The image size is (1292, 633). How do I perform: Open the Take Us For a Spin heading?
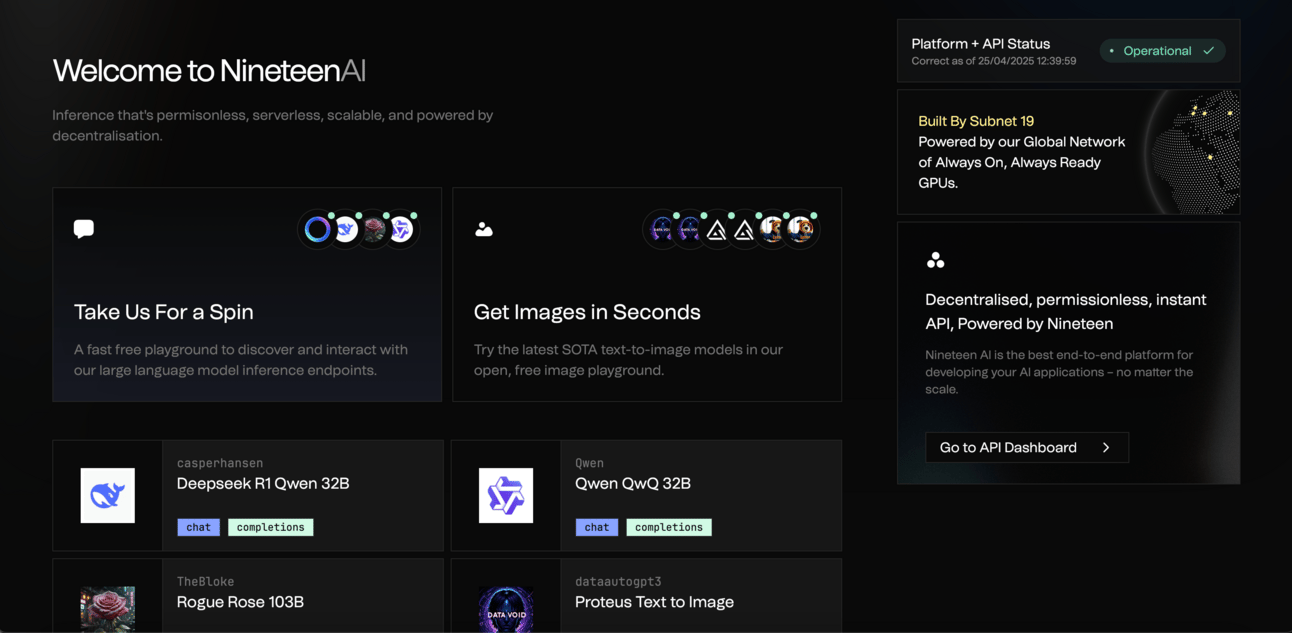(x=164, y=312)
